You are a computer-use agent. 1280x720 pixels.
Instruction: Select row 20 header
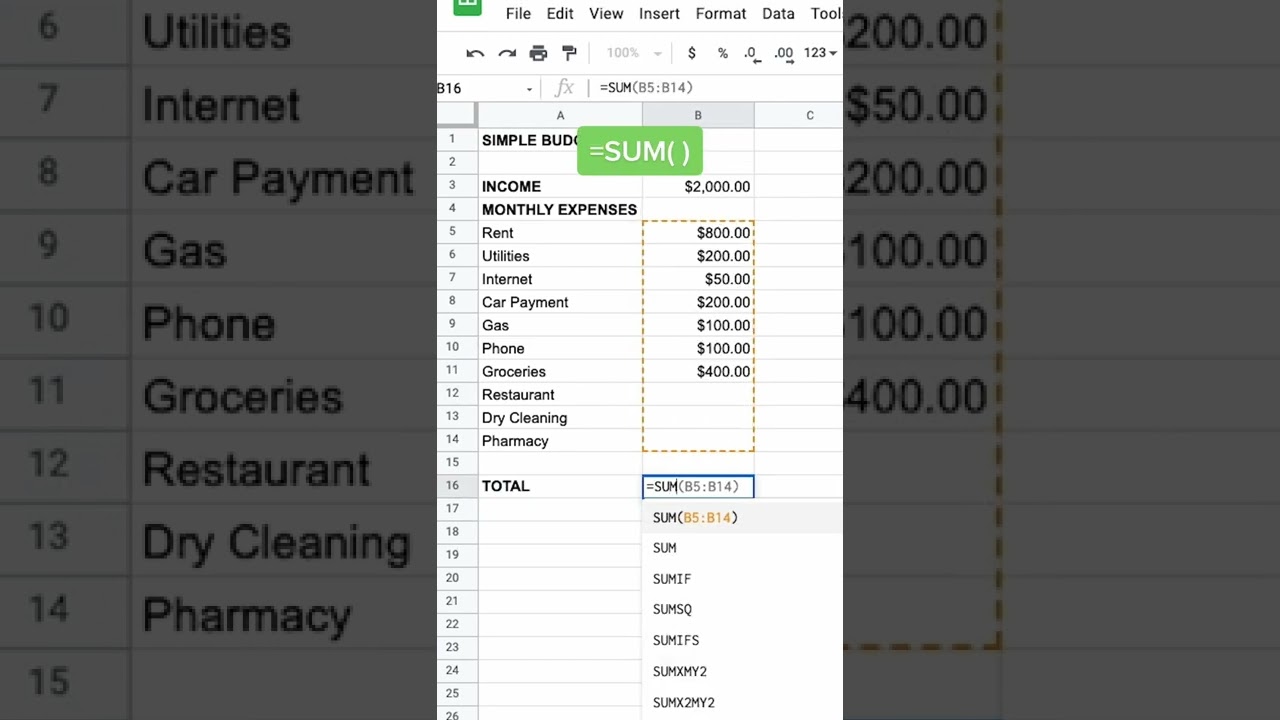[x=457, y=578]
